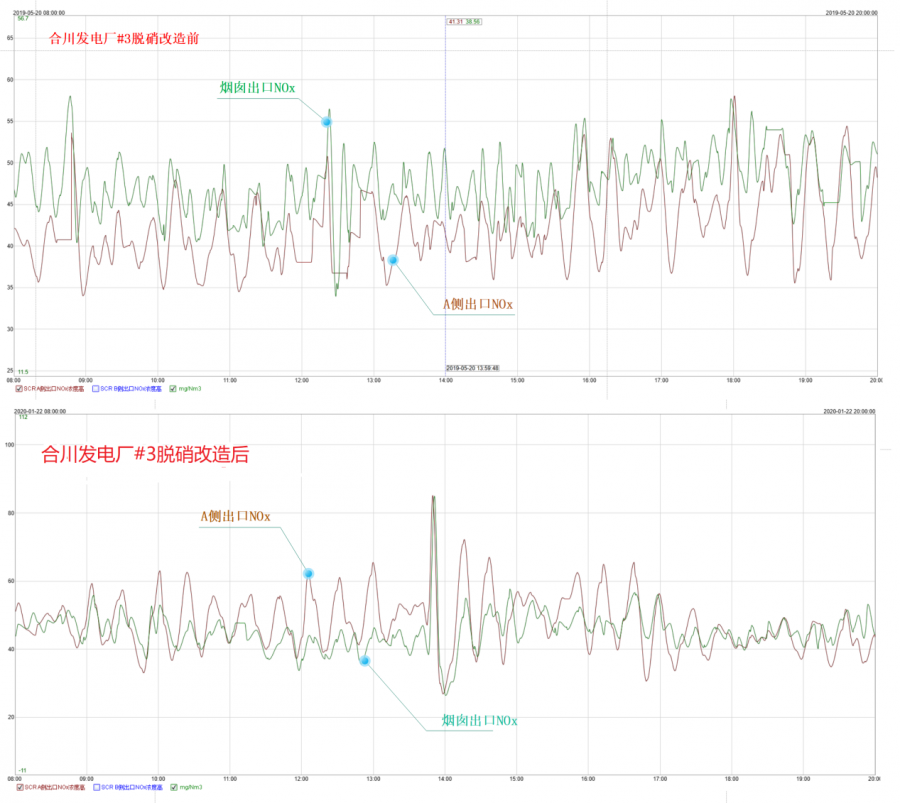Click 17:00 on the 2020-01-22 chart time axis
The width and height of the screenshot is (900, 803).
[660, 779]
